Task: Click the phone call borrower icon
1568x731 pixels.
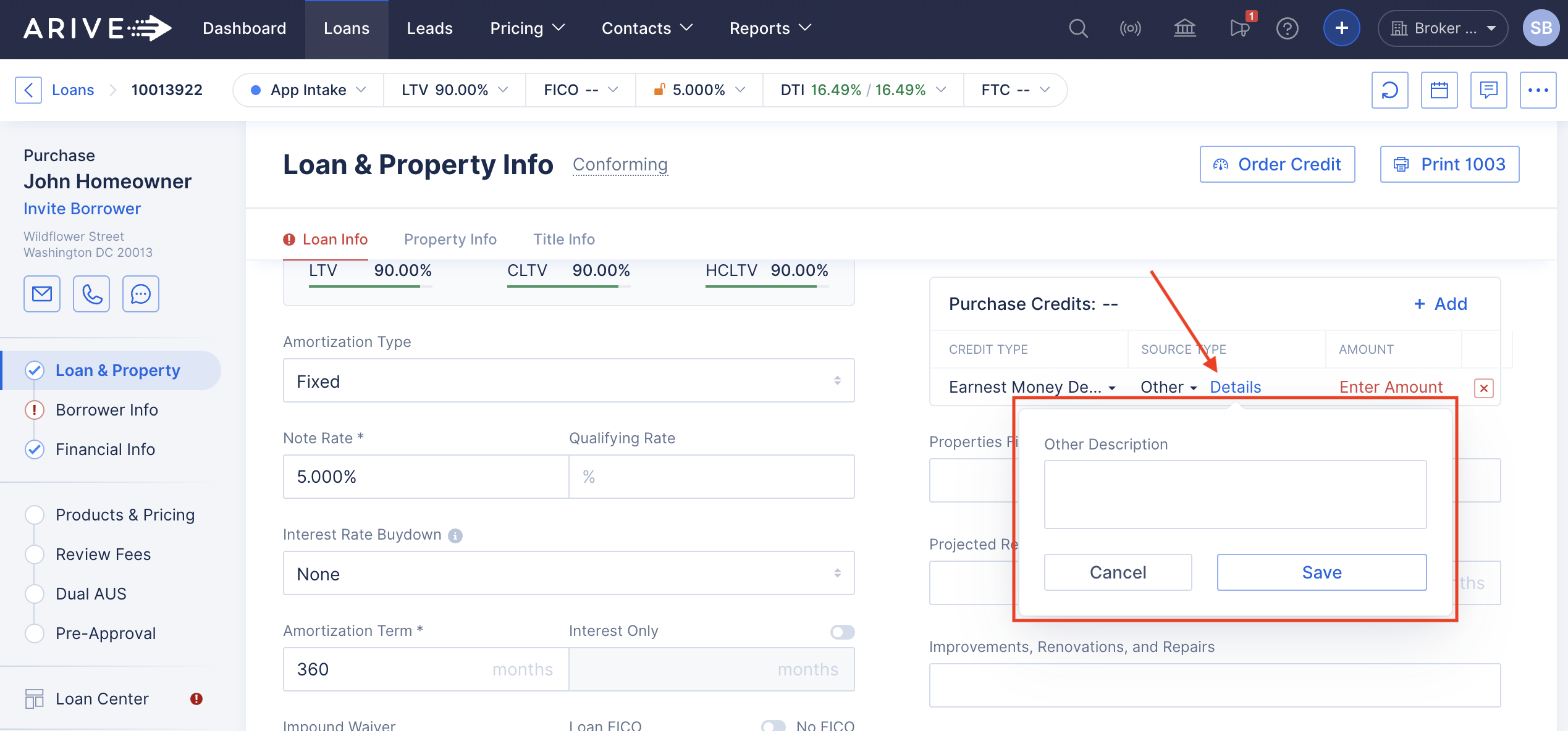Action: pyautogui.click(x=91, y=294)
